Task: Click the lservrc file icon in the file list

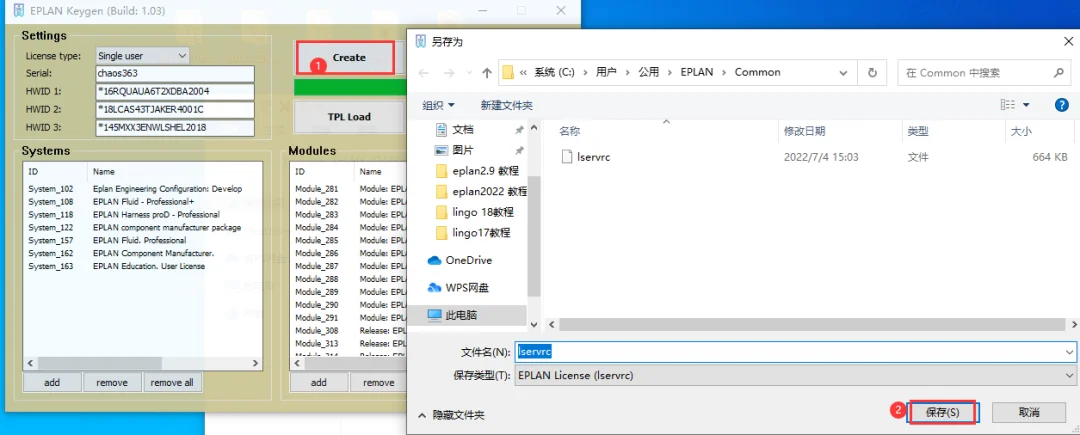Action: point(567,157)
